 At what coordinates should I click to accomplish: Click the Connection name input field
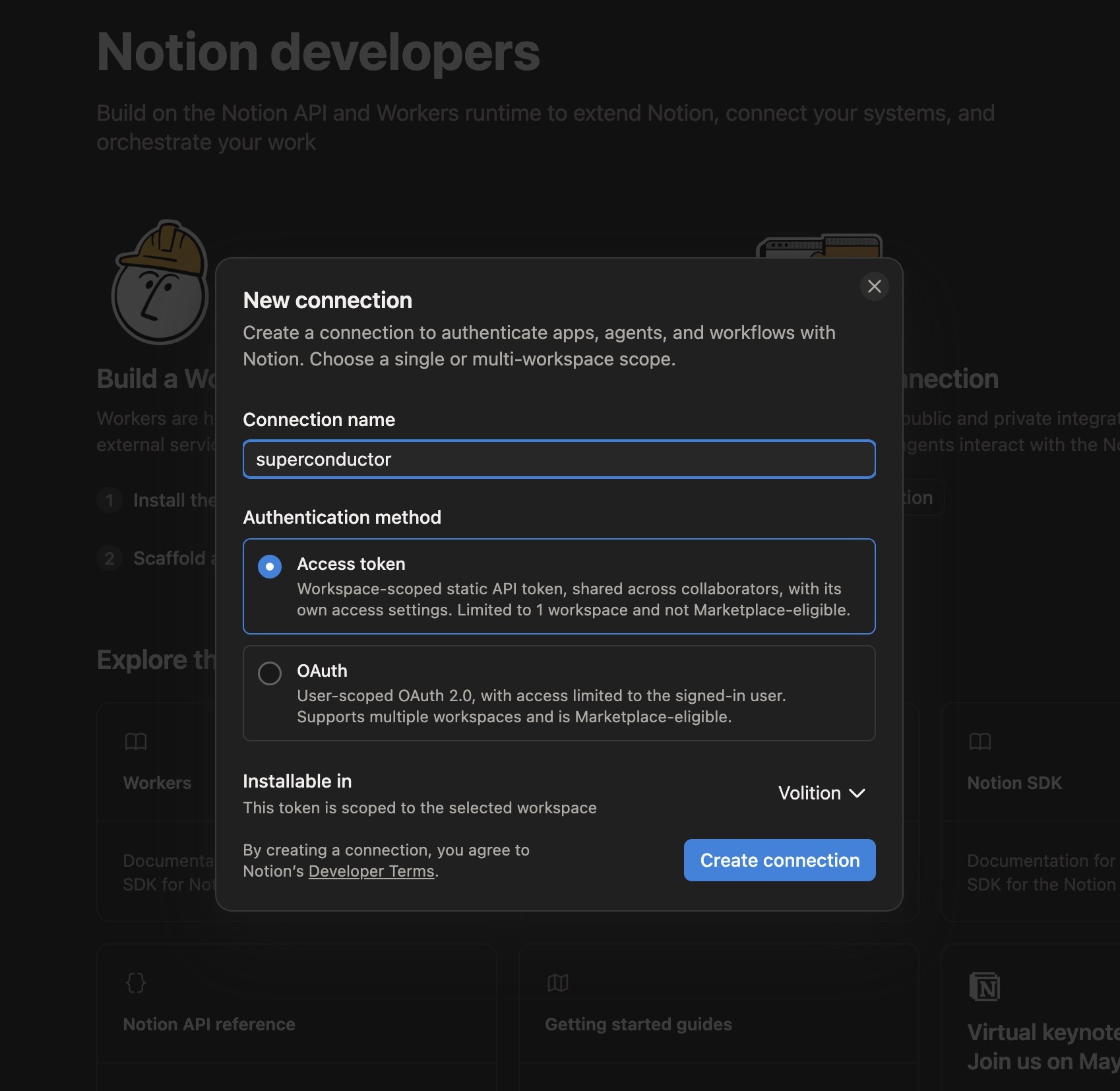point(559,459)
